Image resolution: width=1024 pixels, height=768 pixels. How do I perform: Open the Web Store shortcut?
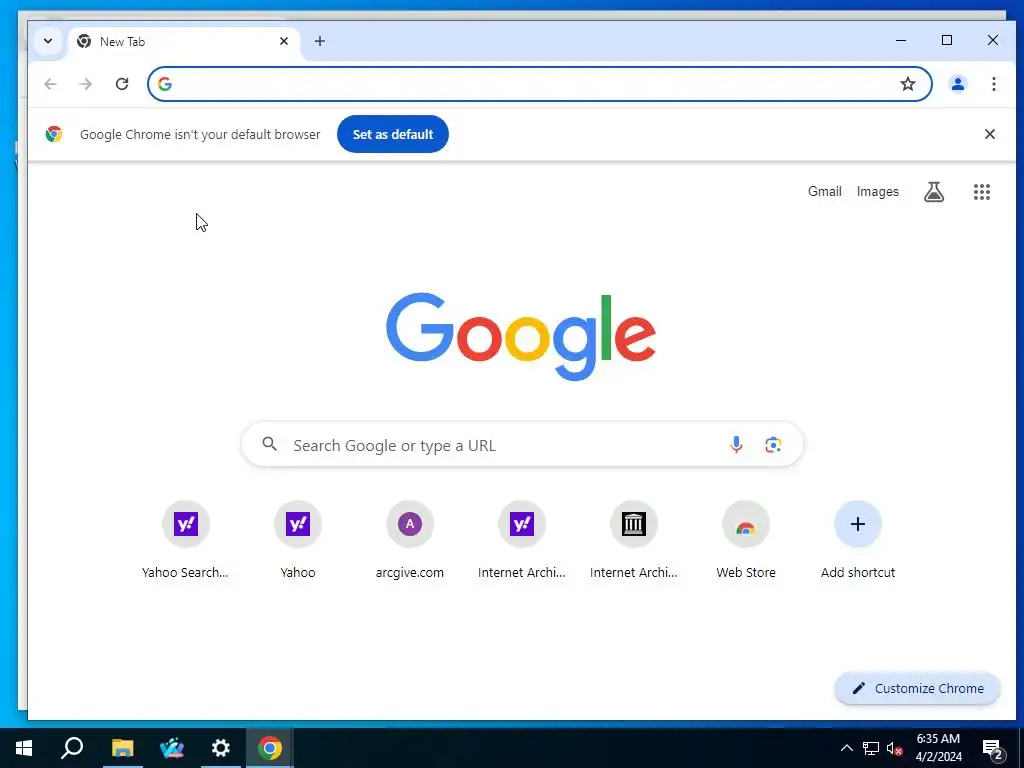coord(746,540)
